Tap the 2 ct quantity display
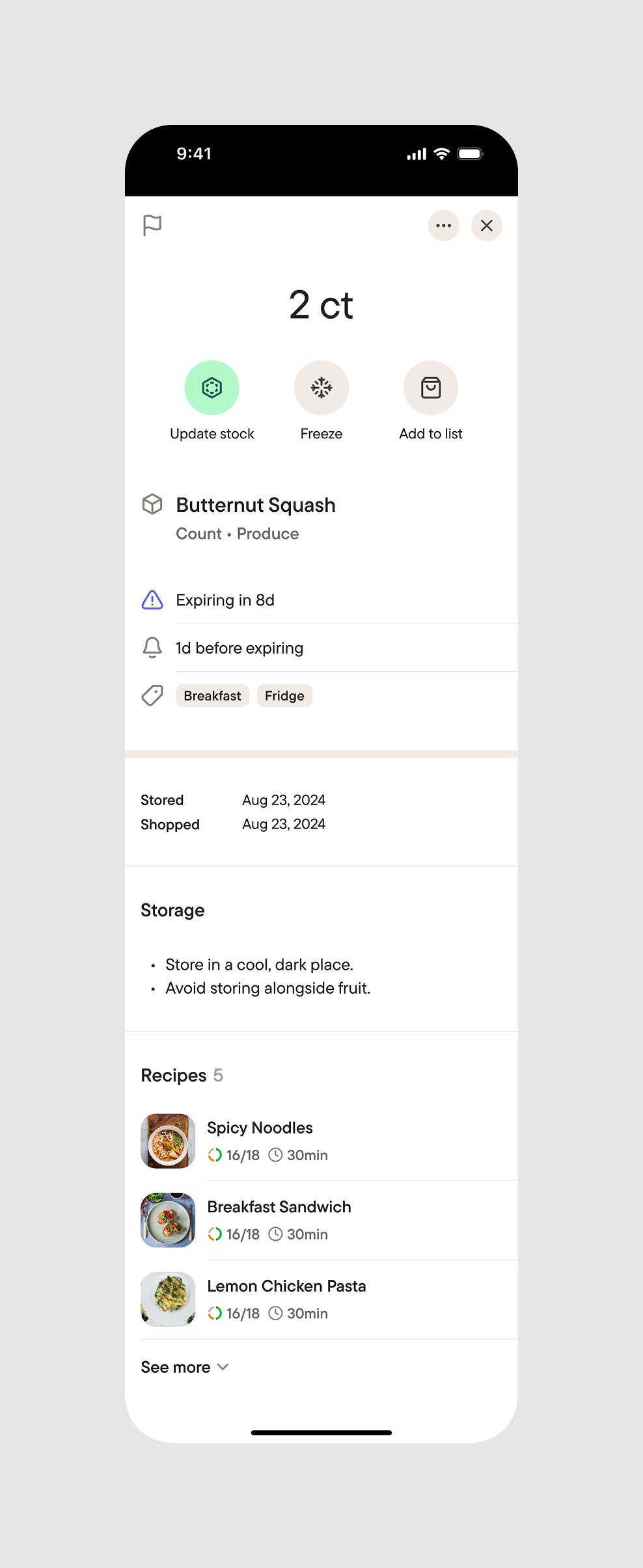The width and height of the screenshot is (643, 1568). 321,305
